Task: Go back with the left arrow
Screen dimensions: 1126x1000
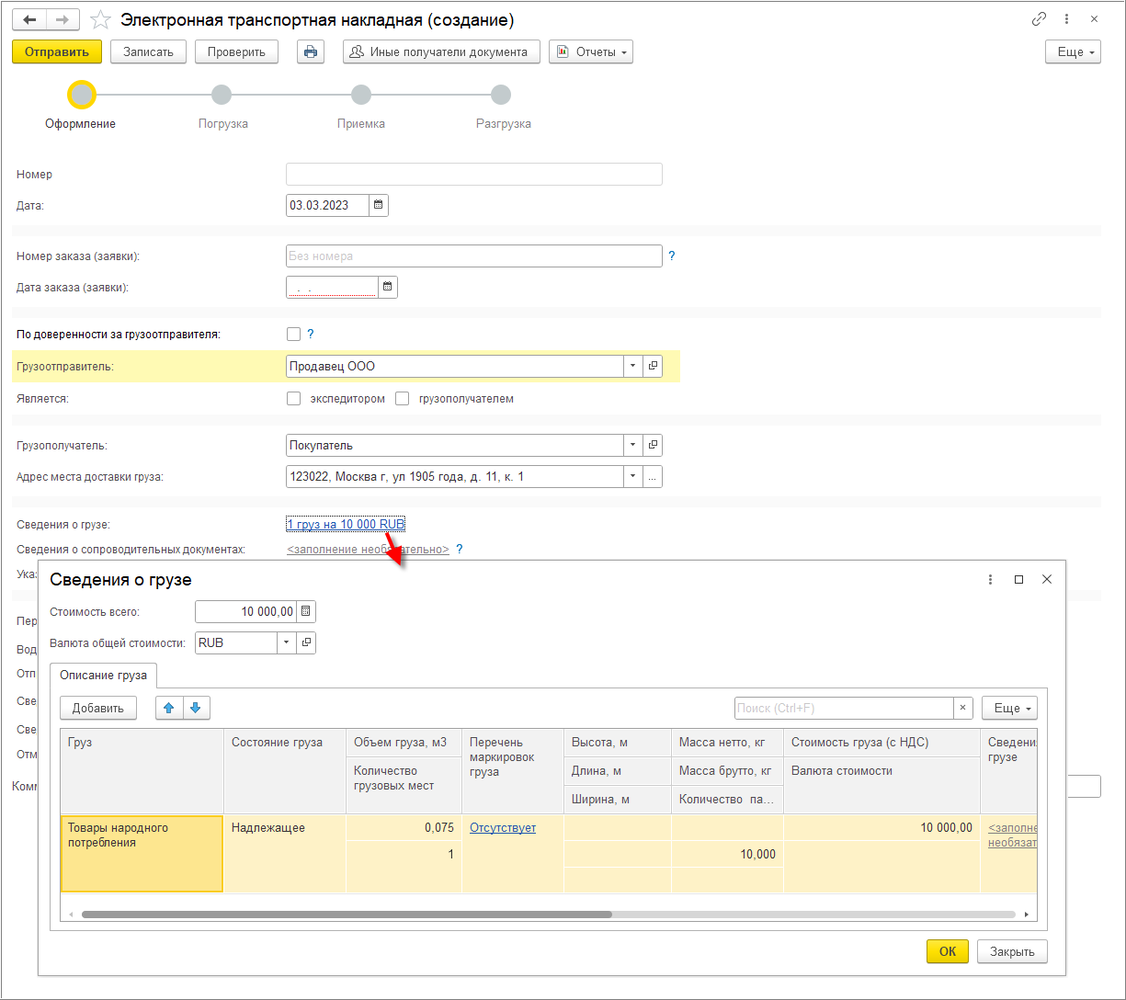Action: tap(30, 20)
